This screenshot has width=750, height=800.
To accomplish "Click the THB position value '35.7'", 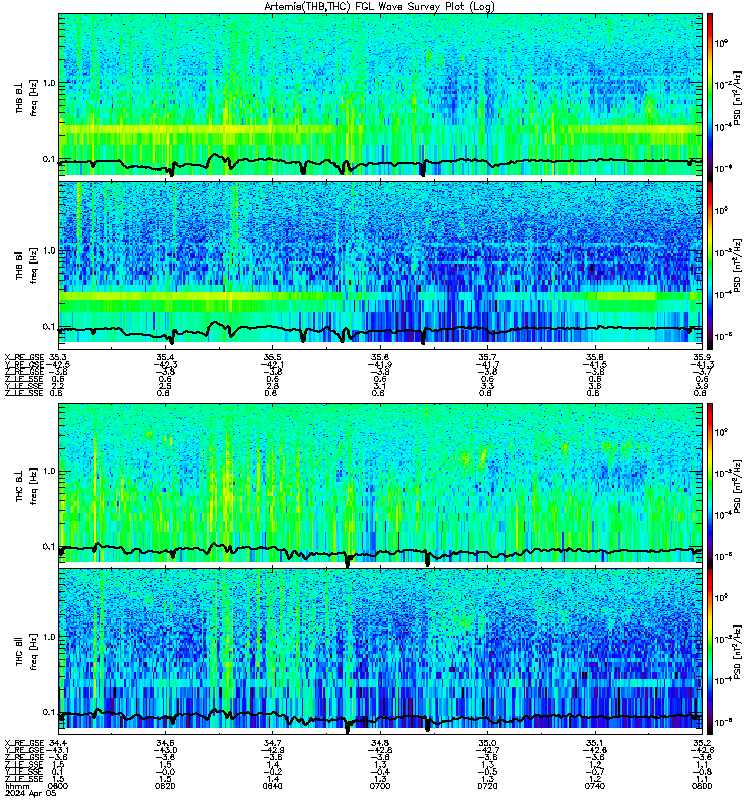I will tap(487, 357).
